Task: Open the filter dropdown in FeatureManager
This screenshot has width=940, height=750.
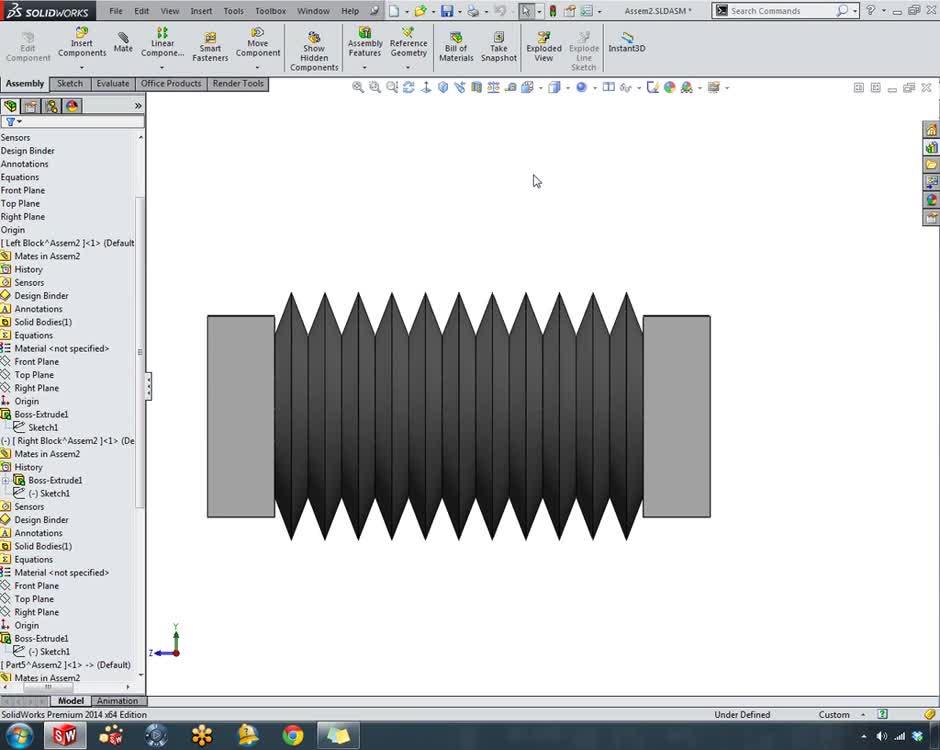Action: 20,120
